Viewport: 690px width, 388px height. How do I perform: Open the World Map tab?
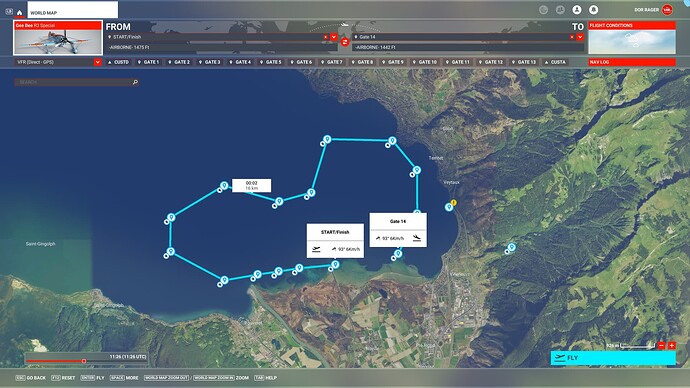[73, 10]
